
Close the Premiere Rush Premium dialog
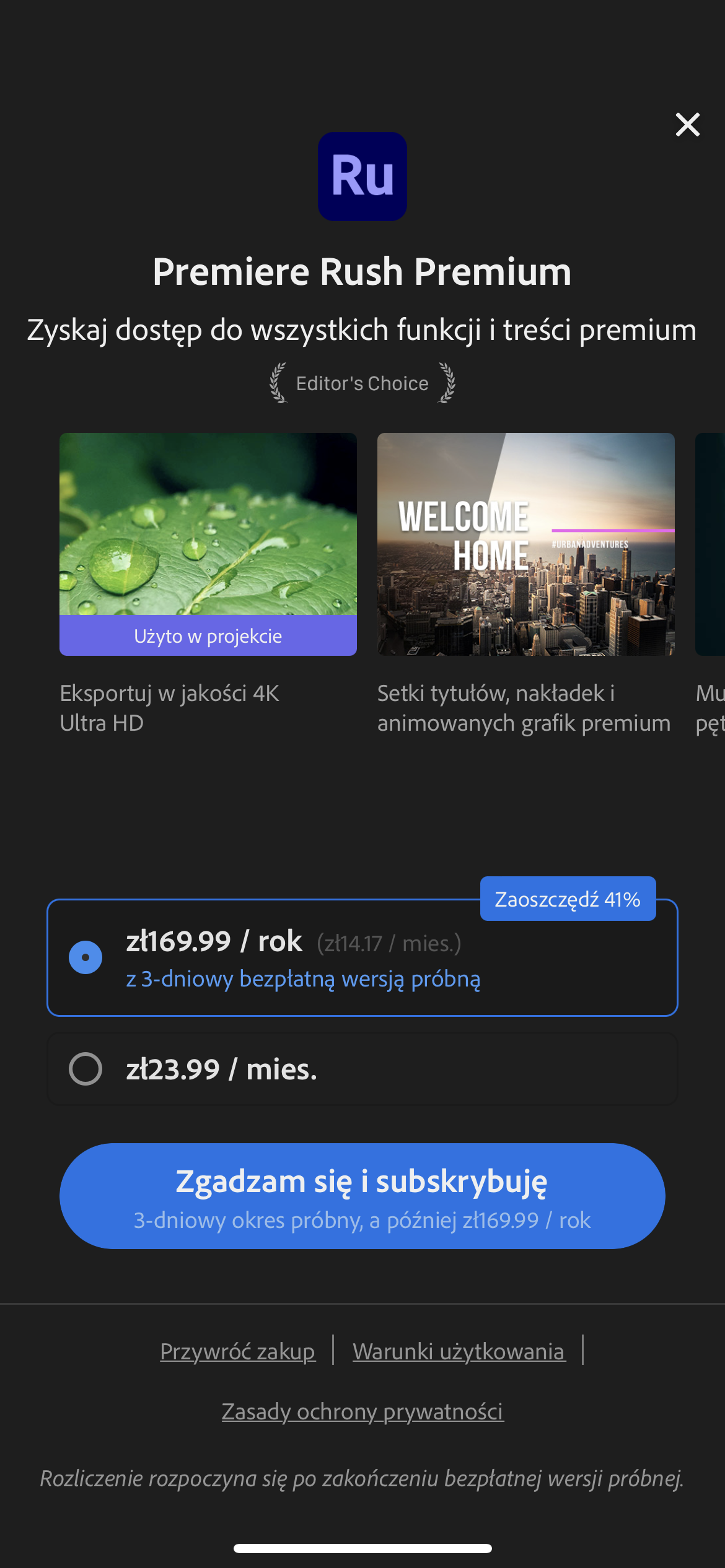tap(687, 124)
